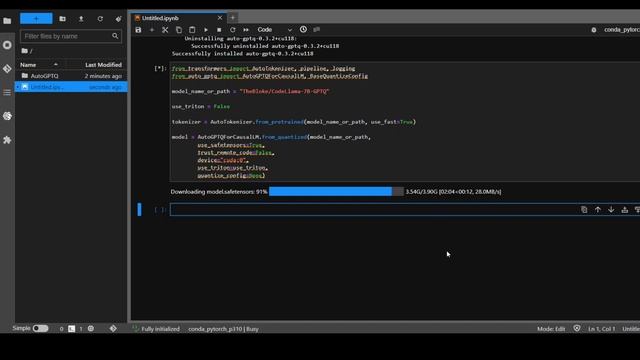Click the clock icon in notebook toolbar
This screenshot has height=360, width=640.
(x=303, y=29)
